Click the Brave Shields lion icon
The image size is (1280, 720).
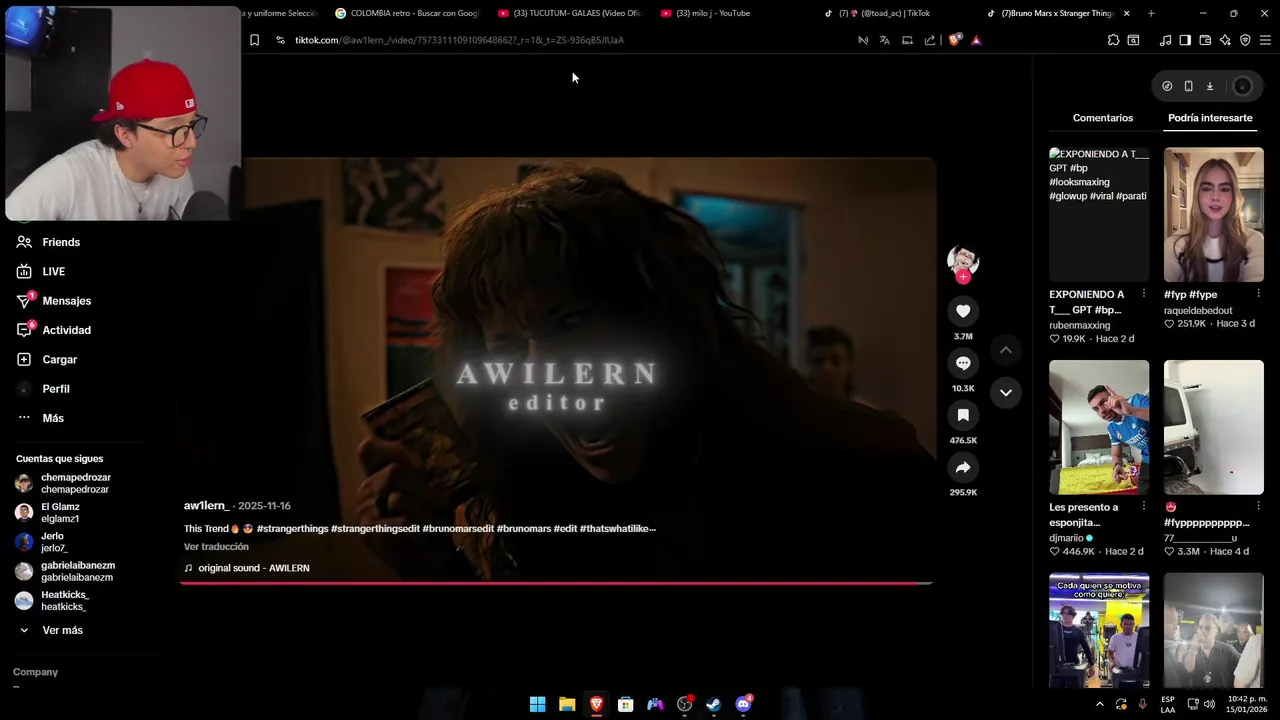(x=954, y=40)
